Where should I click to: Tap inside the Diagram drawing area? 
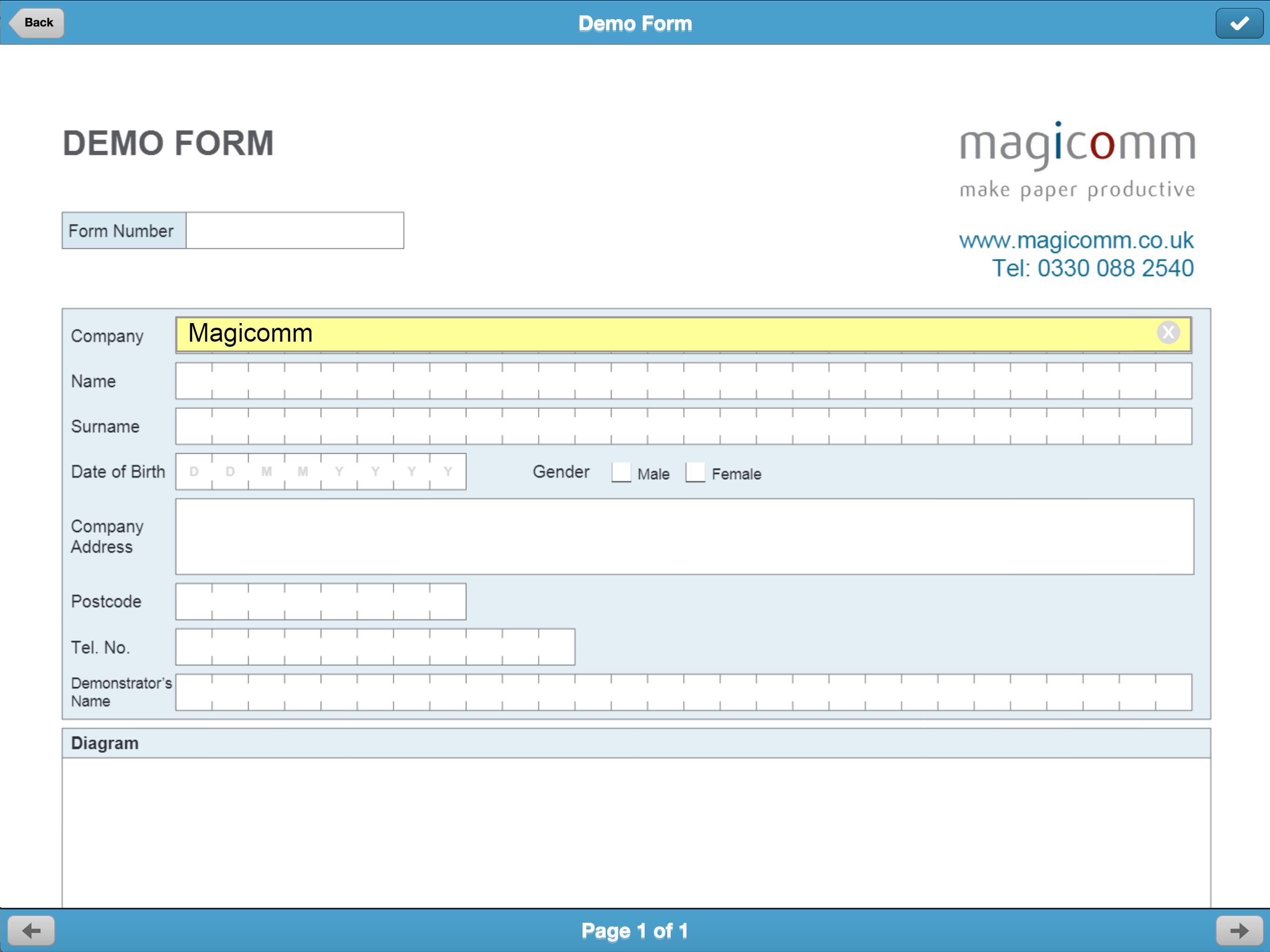(x=636, y=833)
